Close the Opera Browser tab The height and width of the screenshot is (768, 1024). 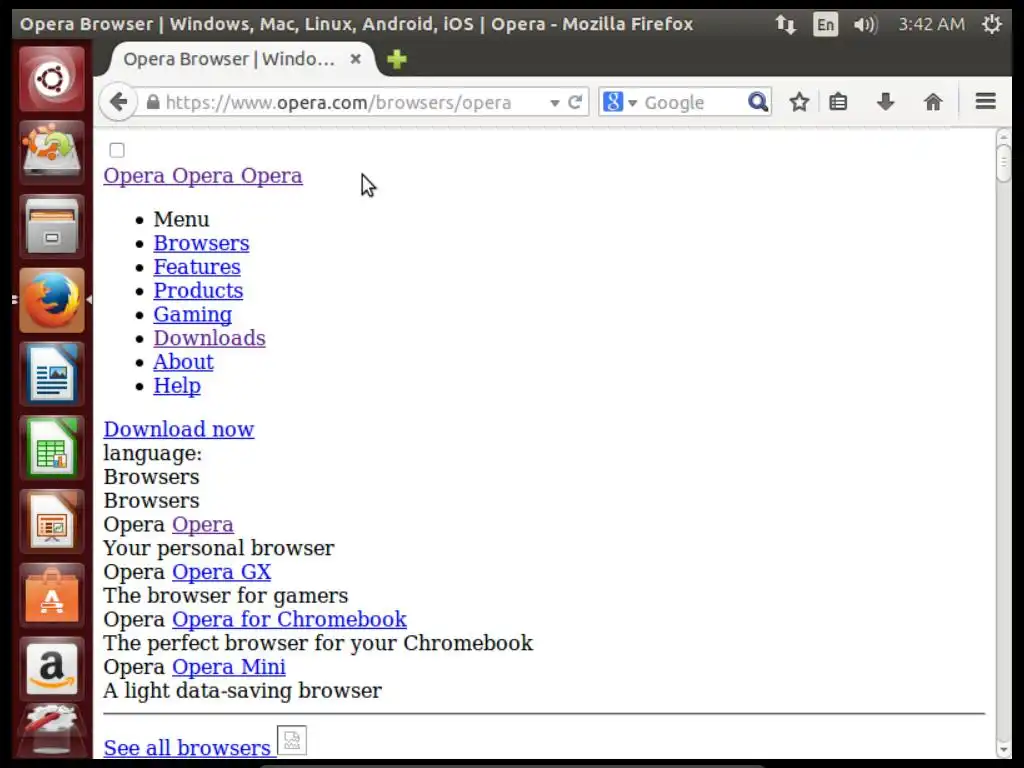(x=355, y=59)
